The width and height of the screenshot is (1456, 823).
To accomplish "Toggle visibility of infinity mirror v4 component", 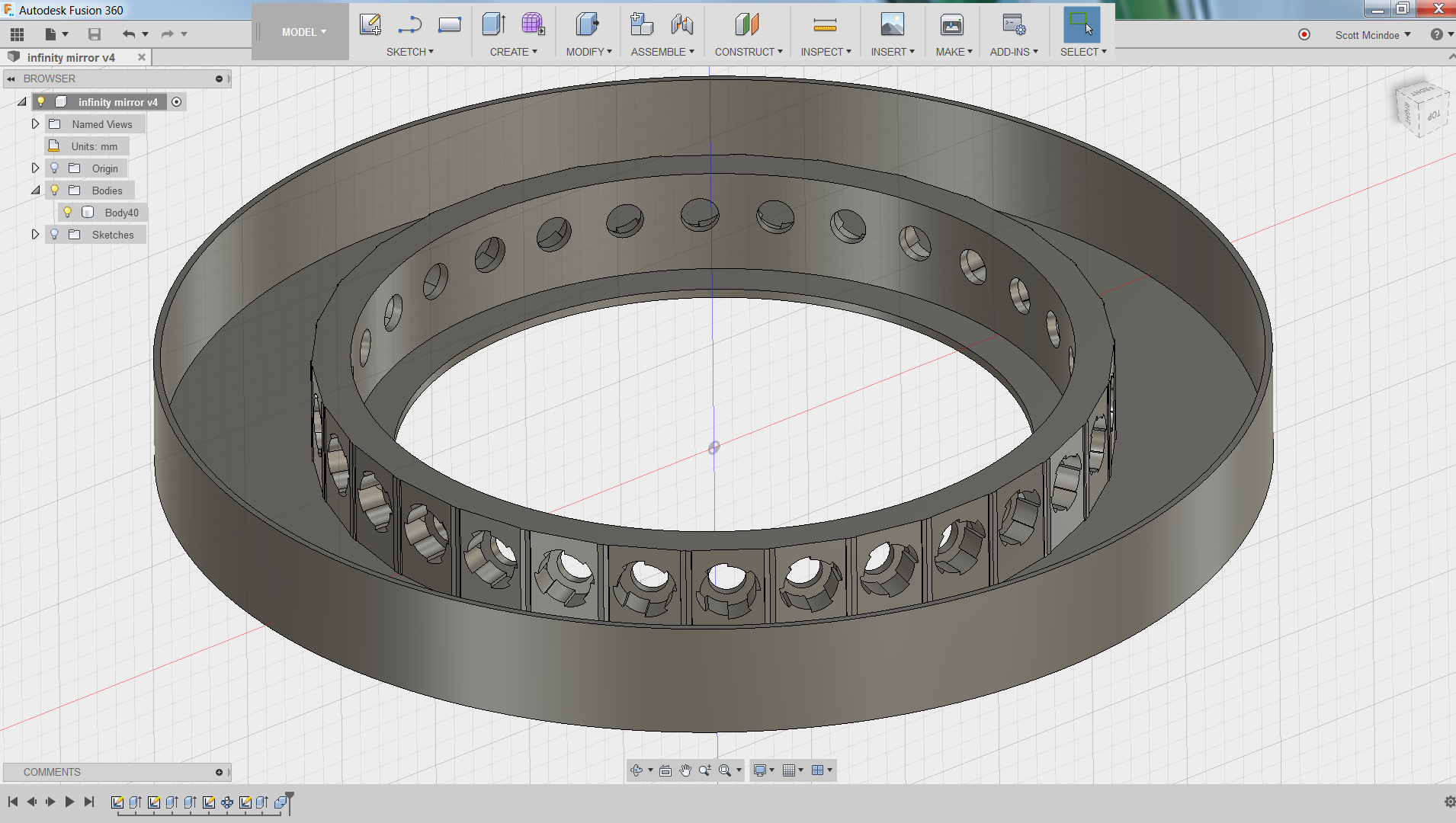I will [41, 102].
